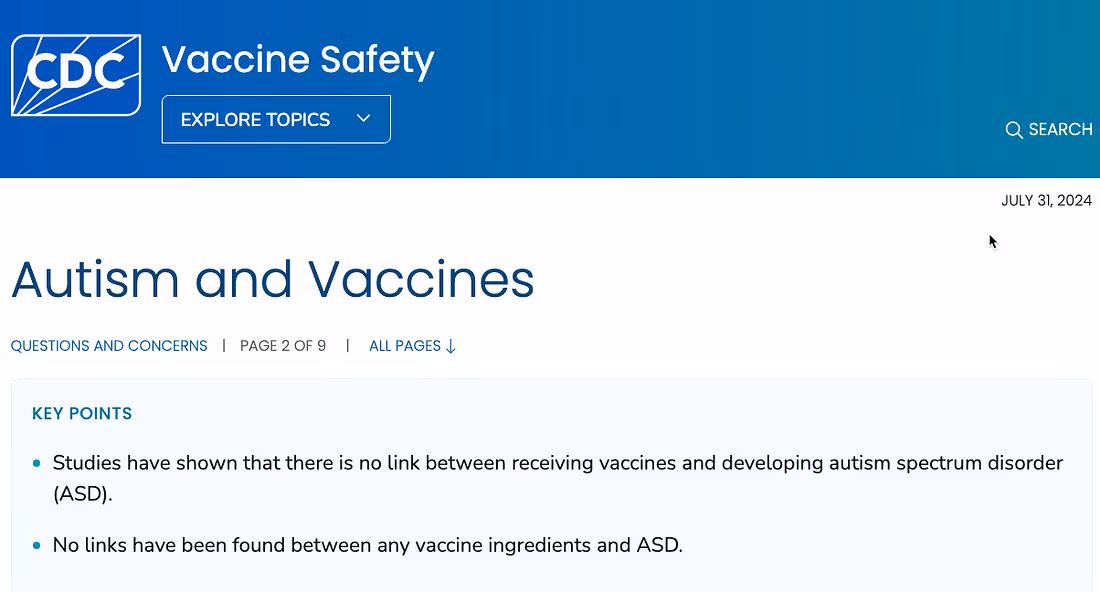Click the key point about vaccine ingredients
The width and height of the screenshot is (1100, 592).
point(367,546)
